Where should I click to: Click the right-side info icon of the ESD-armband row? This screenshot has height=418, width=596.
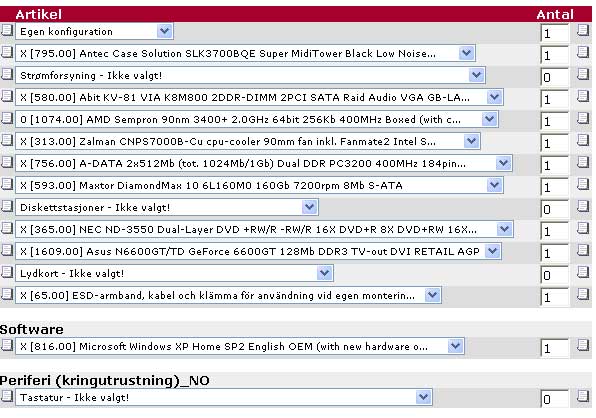click(x=583, y=294)
